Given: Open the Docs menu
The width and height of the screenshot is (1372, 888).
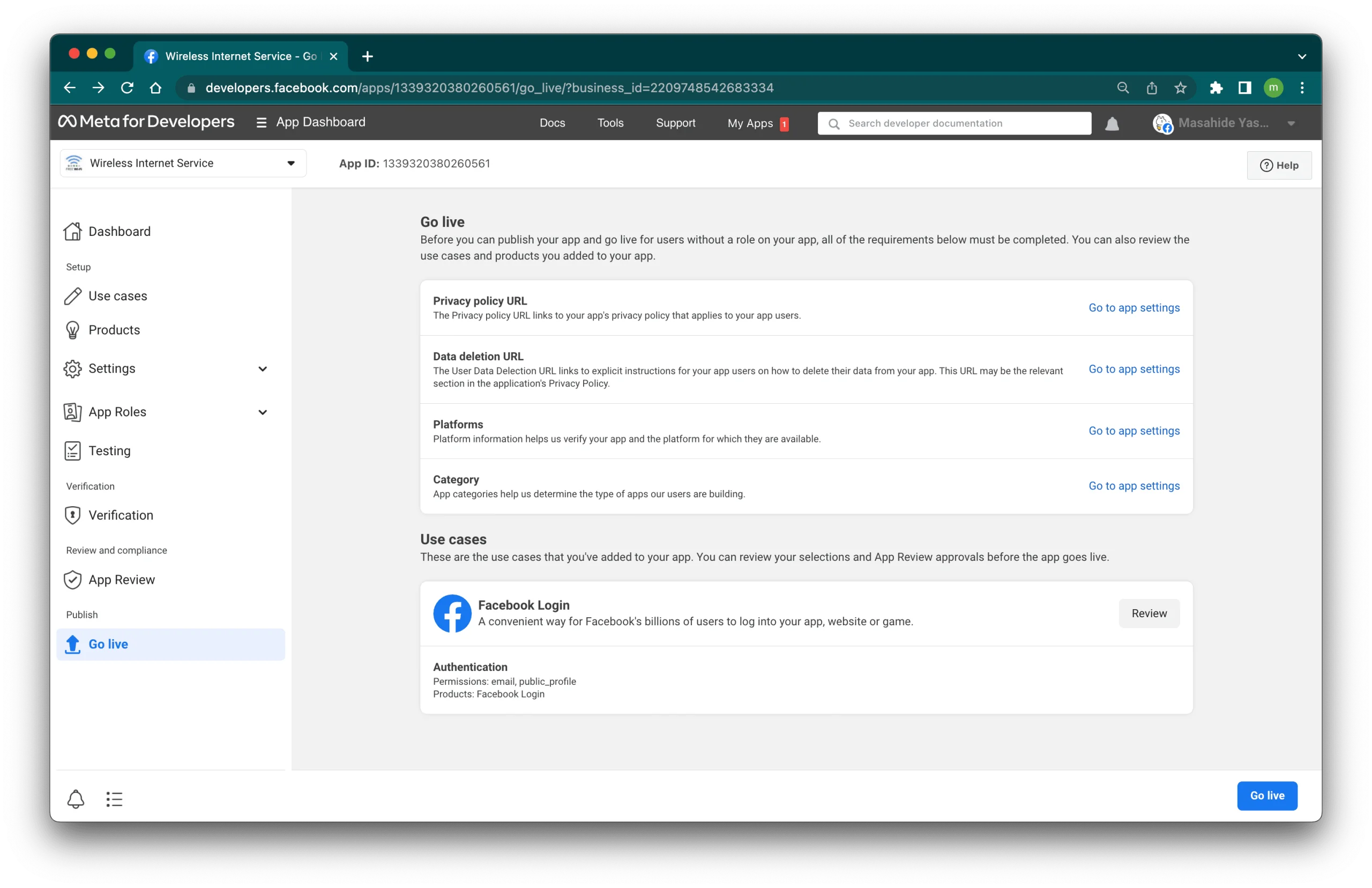Looking at the screenshot, I should tap(552, 123).
